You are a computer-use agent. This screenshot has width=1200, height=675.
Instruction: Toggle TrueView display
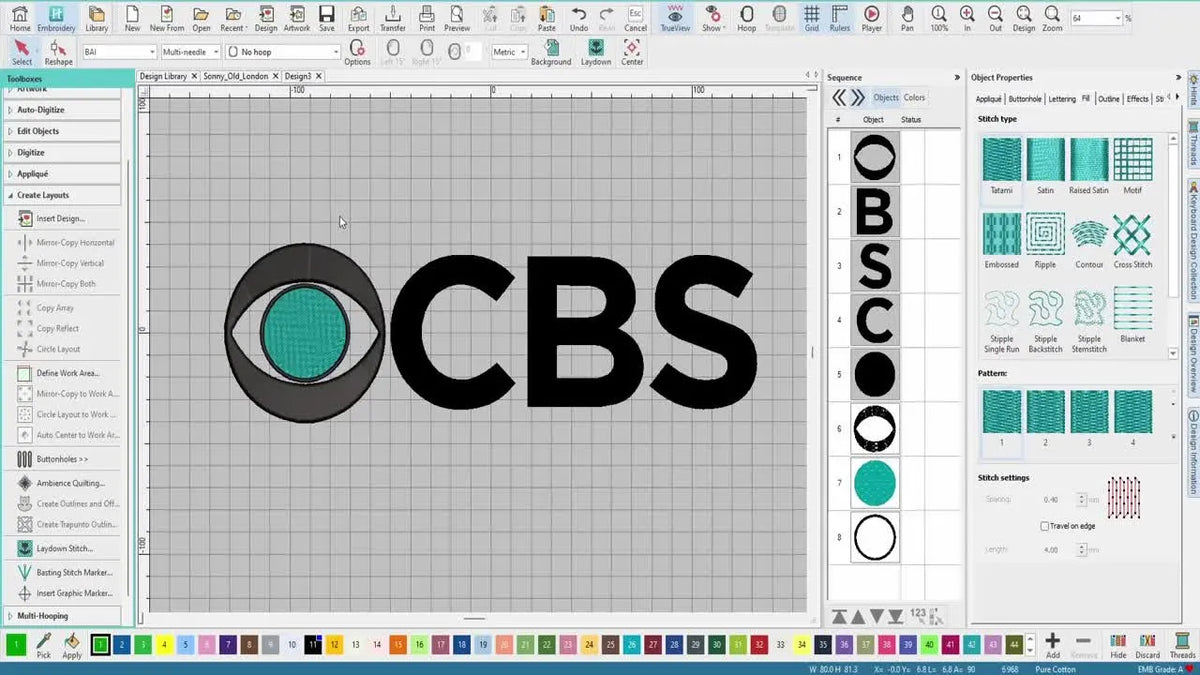[x=675, y=18]
